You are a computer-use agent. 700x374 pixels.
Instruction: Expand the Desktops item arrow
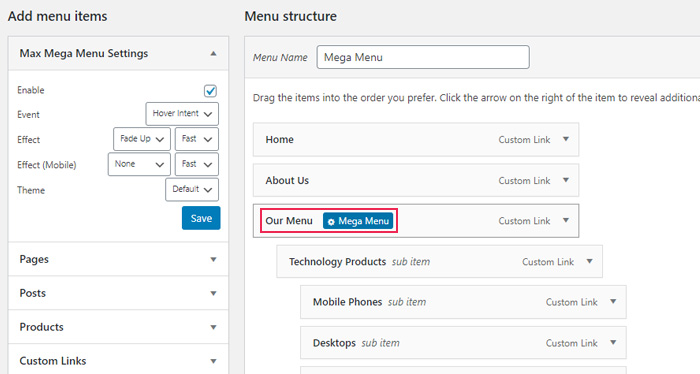click(613, 343)
